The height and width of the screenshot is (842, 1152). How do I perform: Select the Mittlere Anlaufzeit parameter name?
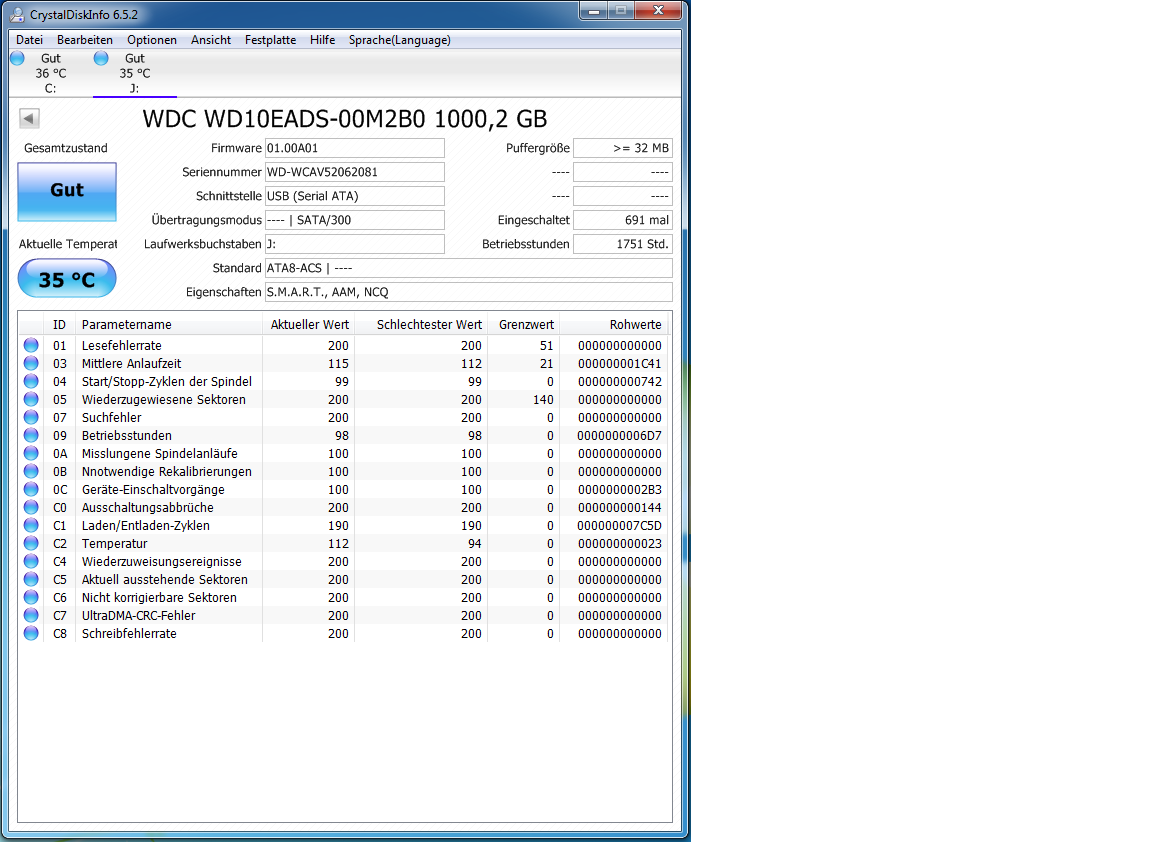point(132,364)
